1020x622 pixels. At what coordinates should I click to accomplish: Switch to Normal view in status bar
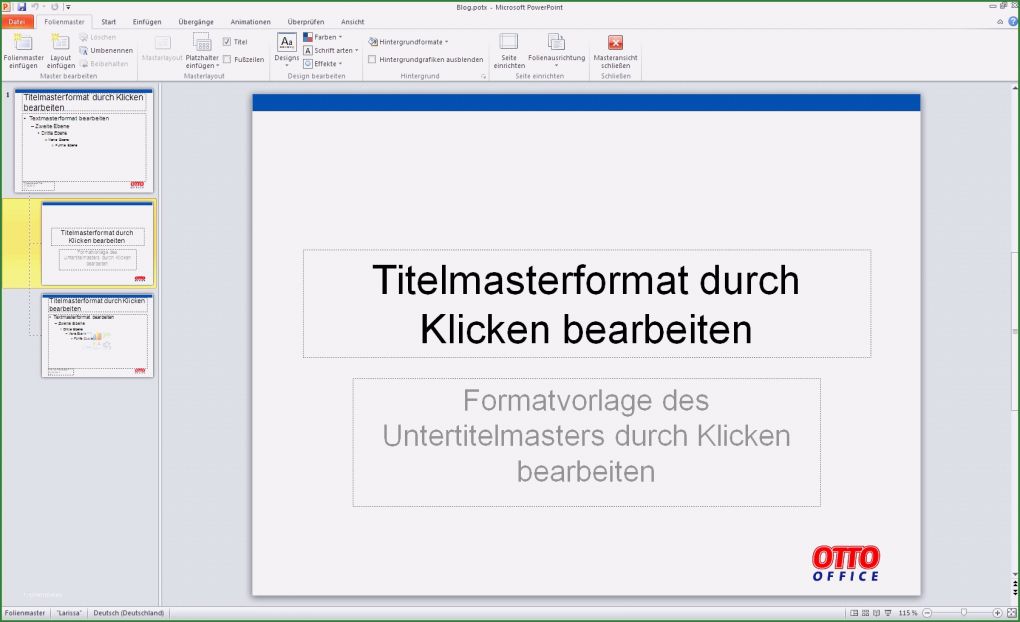tap(853, 611)
